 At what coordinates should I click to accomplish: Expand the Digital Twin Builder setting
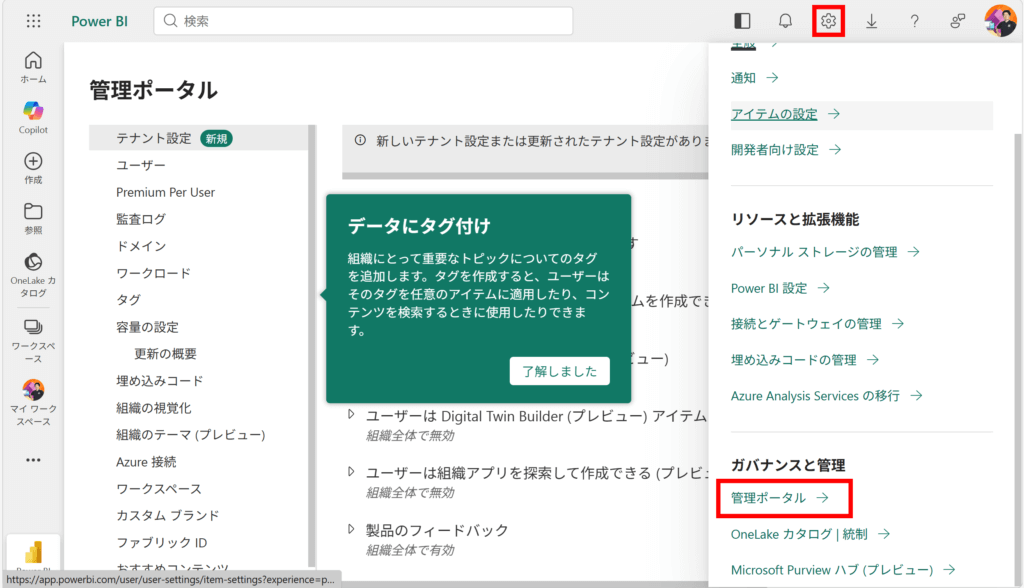tap(351, 415)
